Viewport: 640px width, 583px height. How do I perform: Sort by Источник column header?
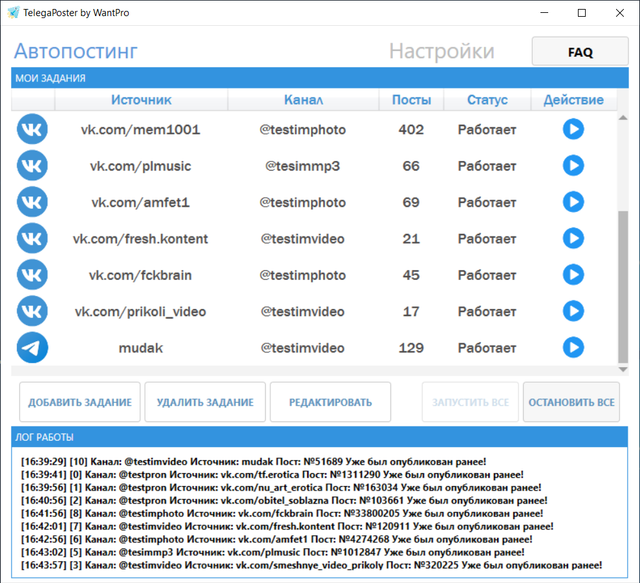pos(141,100)
